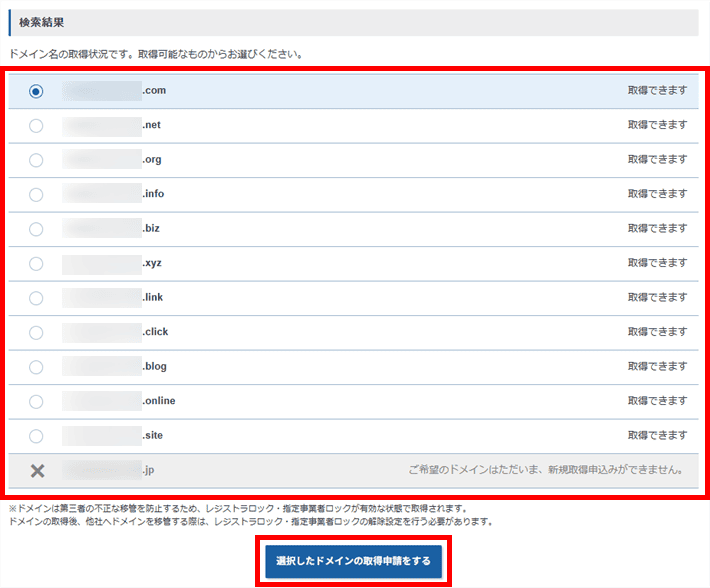
Task: Choose the .org domain radio button
Action: click(36, 160)
